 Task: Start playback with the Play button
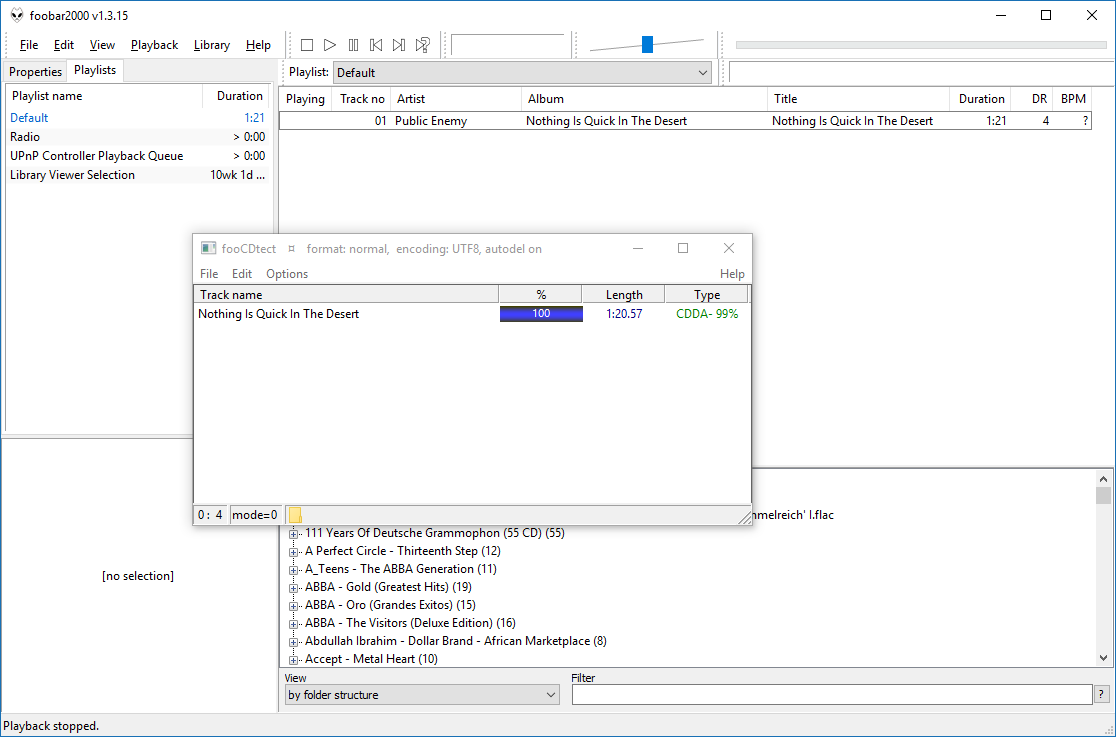(x=330, y=45)
